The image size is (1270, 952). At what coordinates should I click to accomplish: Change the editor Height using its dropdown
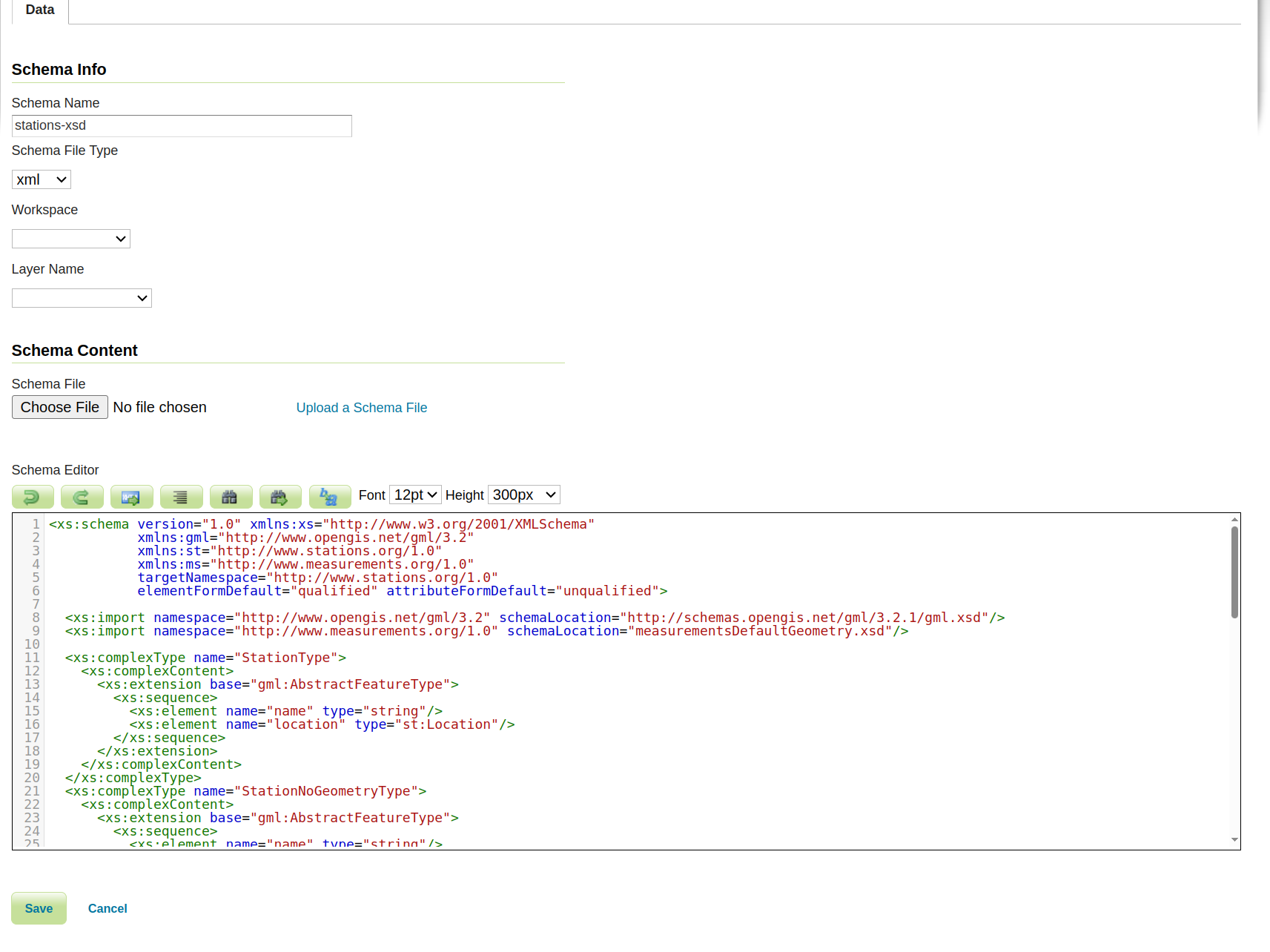(523, 494)
